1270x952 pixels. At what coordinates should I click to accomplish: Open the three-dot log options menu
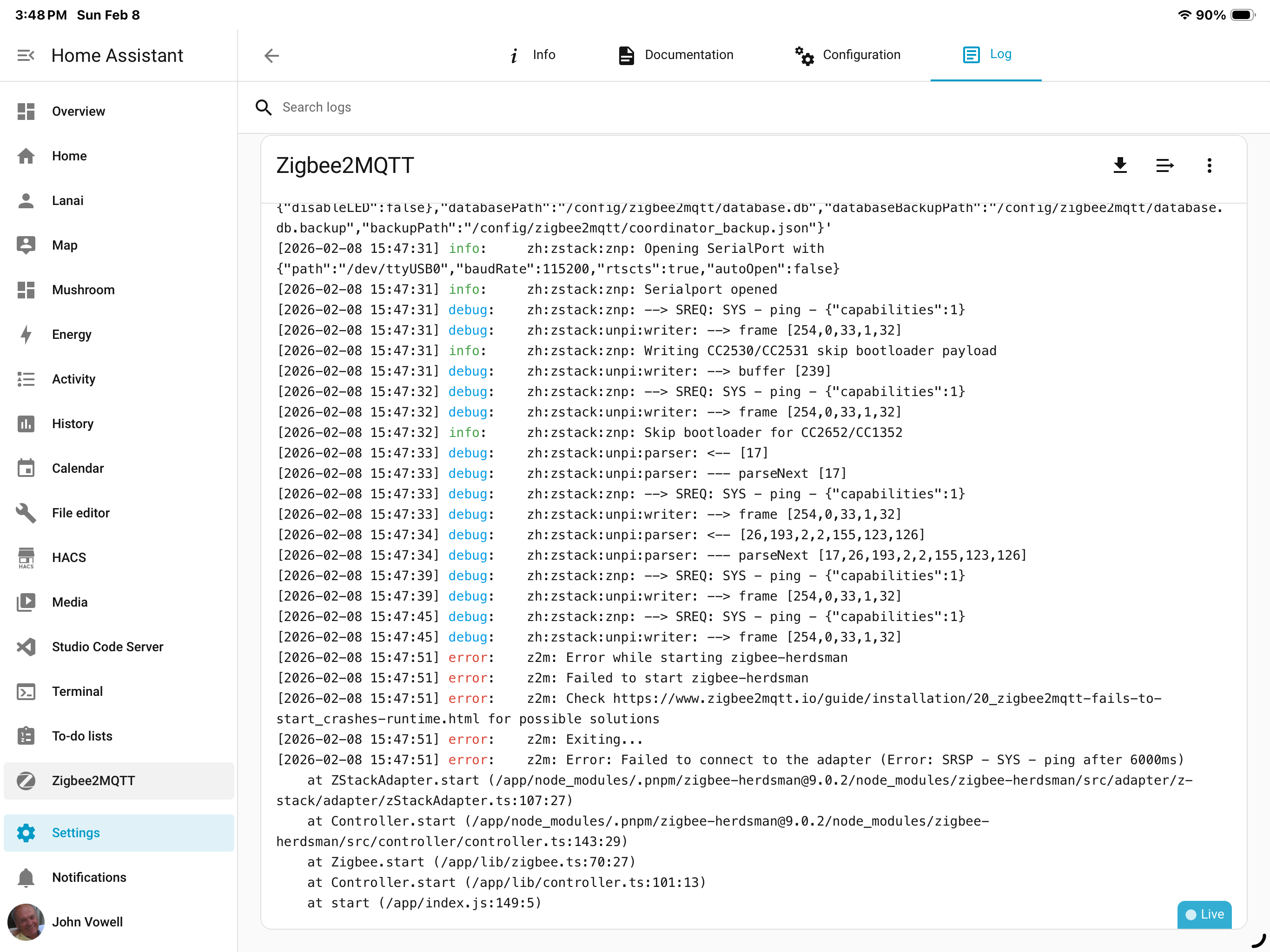coord(1209,165)
